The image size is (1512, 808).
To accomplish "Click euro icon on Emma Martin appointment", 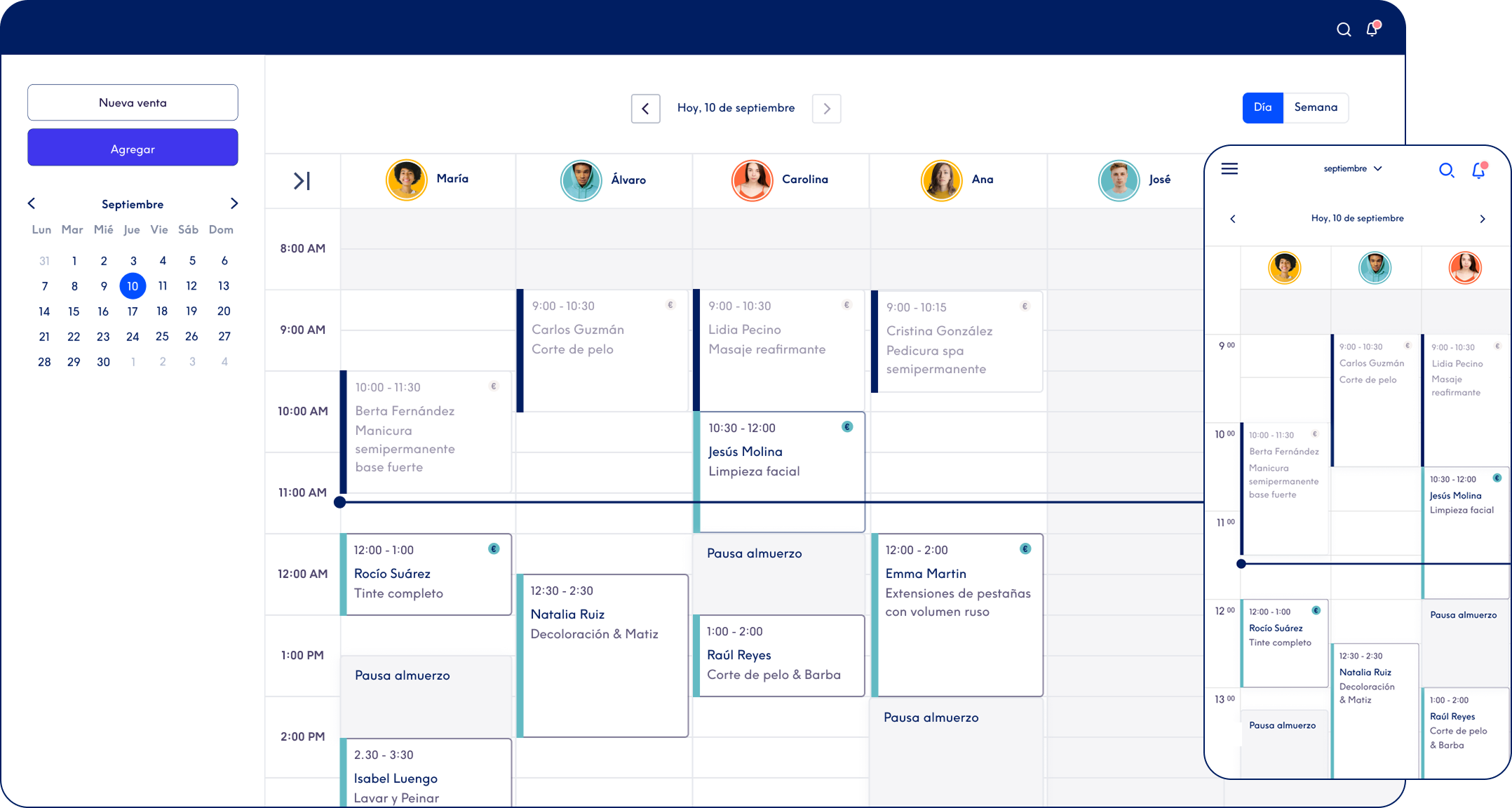I will (1025, 548).
